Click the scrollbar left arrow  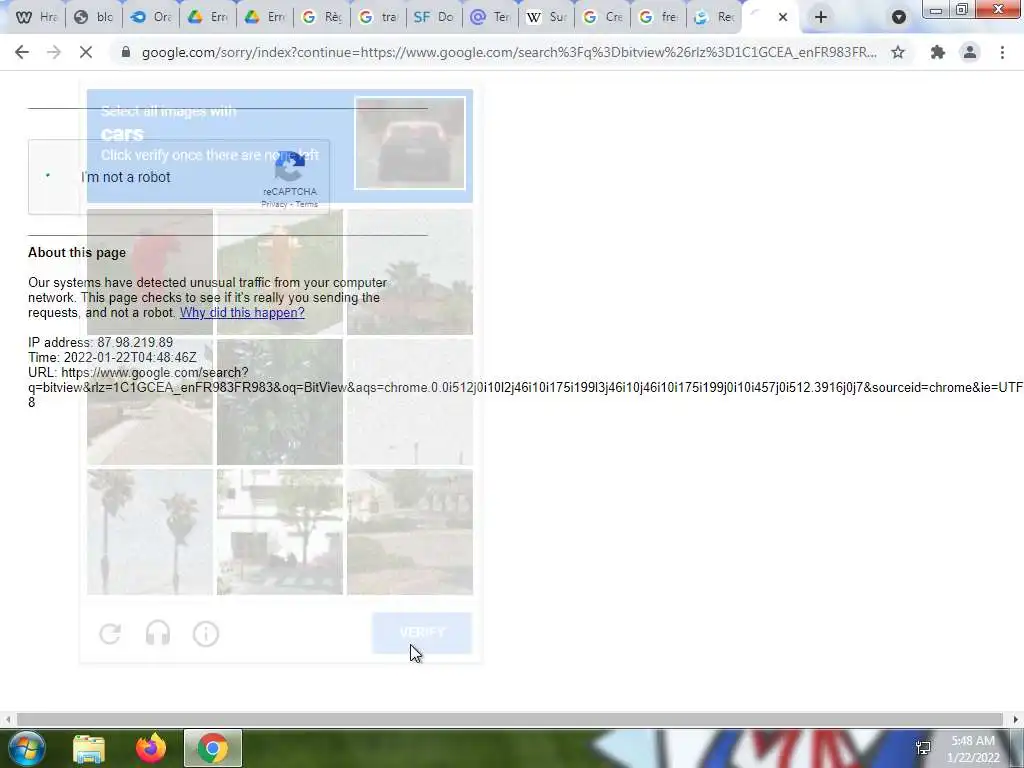(x=7, y=720)
